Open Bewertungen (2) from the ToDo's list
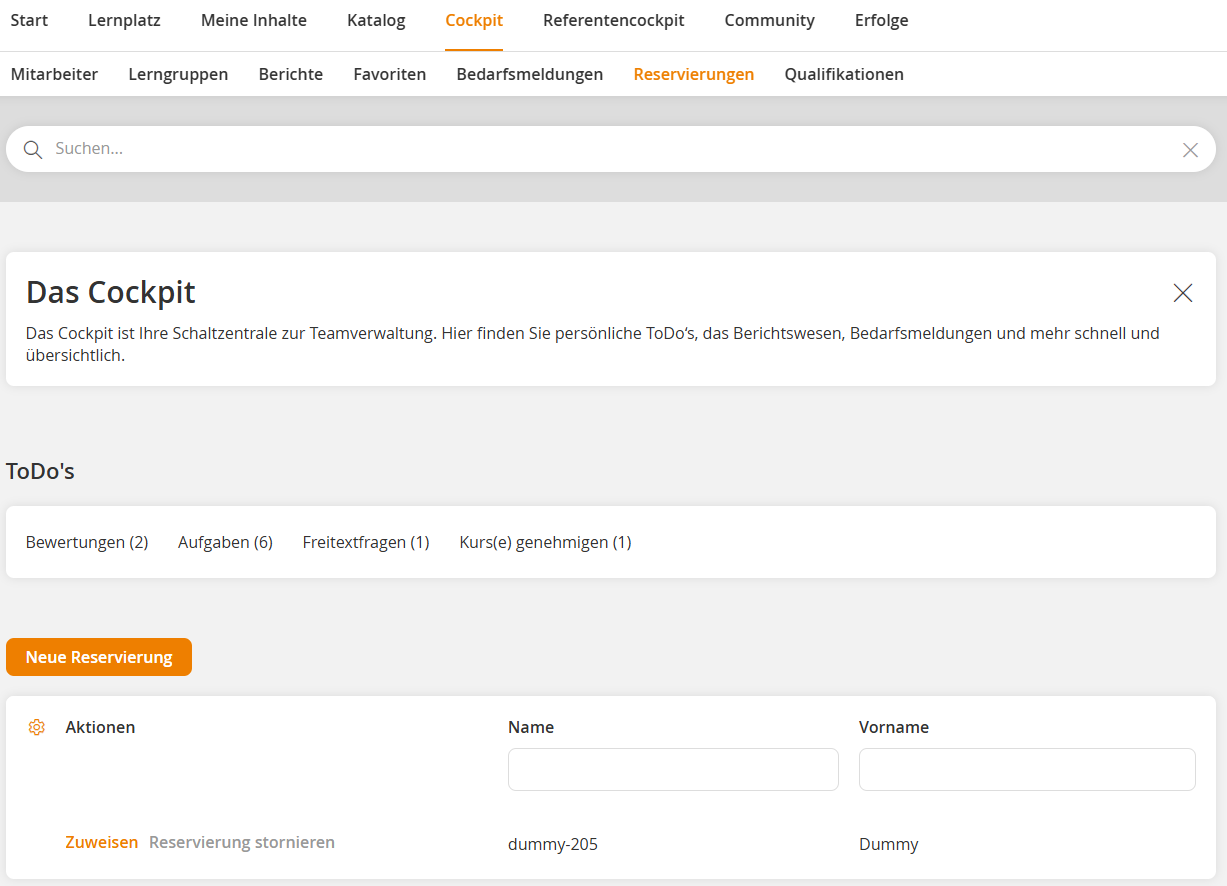This screenshot has width=1227, height=886. tap(87, 542)
